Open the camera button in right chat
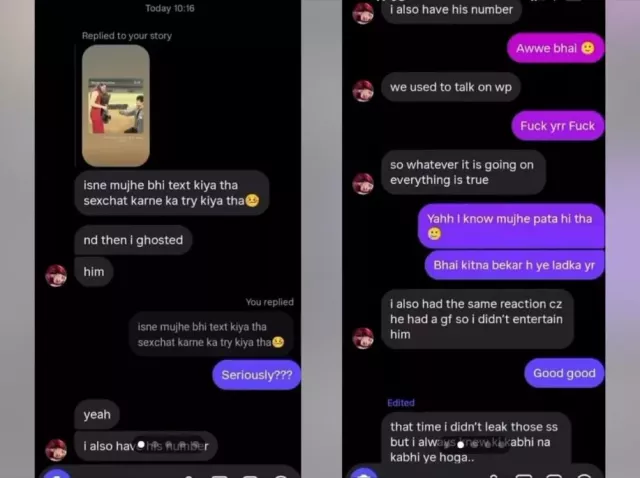Viewport: 640px width, 478px height. point(364,474)
